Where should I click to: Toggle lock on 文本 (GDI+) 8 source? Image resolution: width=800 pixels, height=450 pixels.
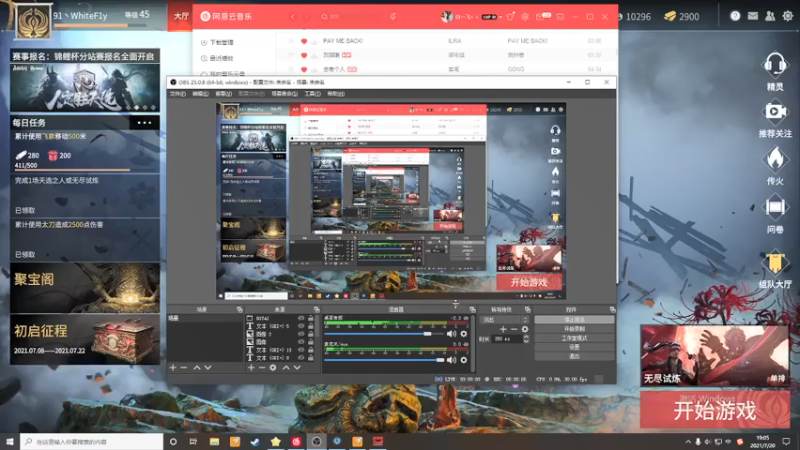coord(310,358)
